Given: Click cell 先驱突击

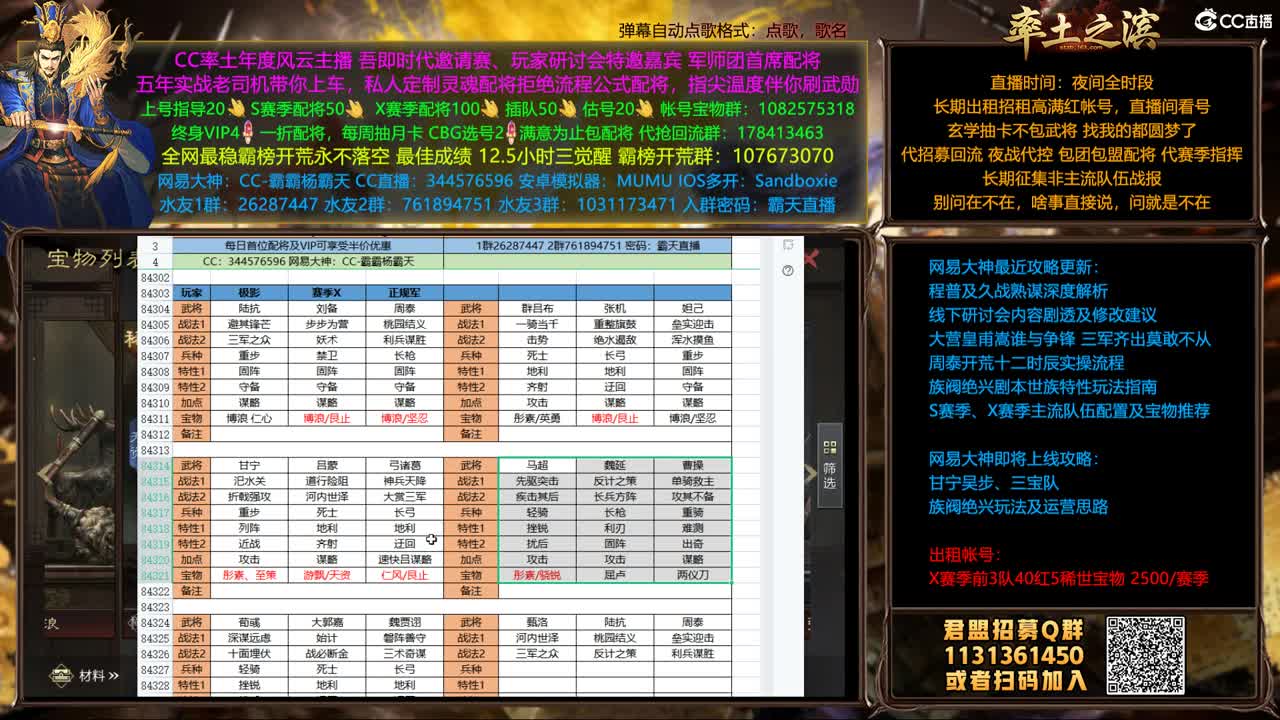Looking at the screenshot, I should tap(537, 481).
